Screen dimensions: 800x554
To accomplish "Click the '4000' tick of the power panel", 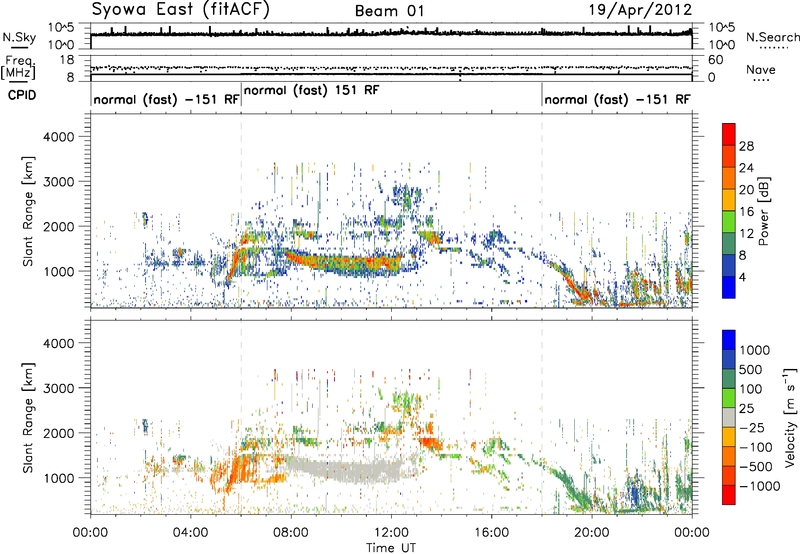I will 58,137.
